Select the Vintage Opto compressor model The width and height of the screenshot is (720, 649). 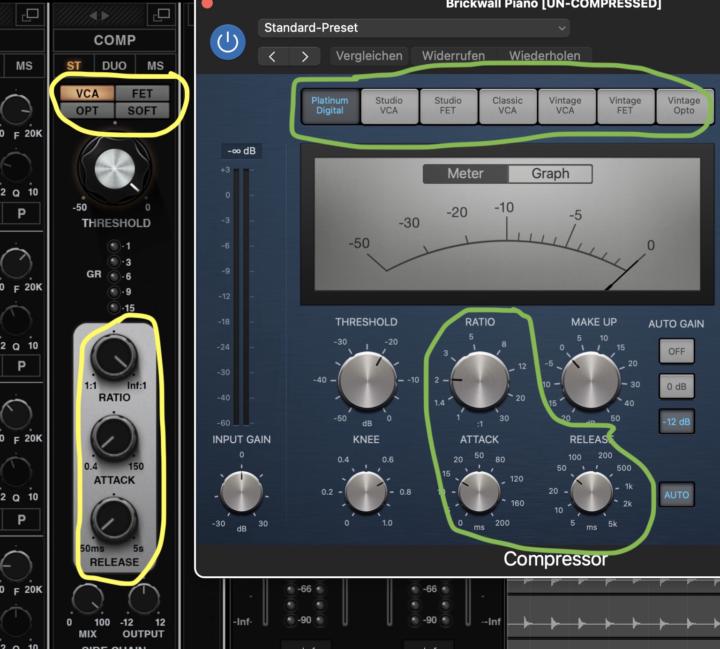click(684, 106)
